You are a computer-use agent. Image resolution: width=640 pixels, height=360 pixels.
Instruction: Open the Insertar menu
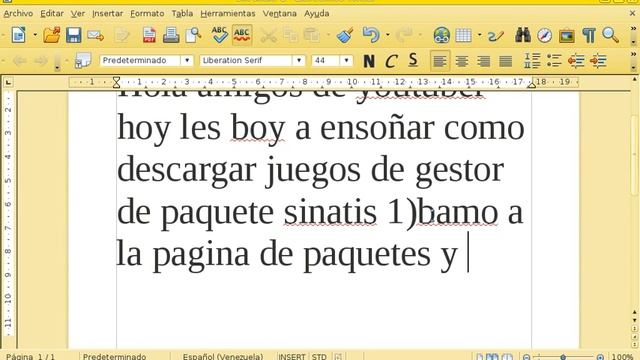[107, 13]
